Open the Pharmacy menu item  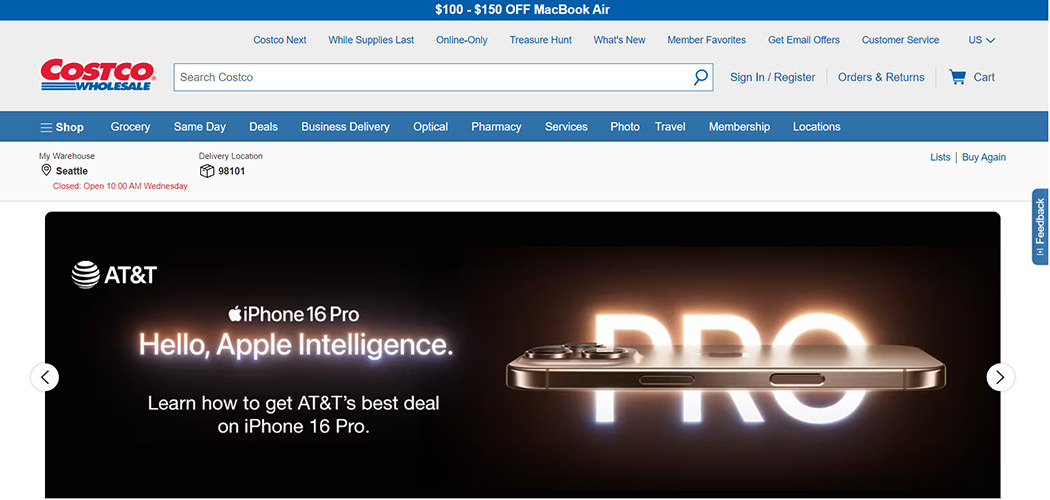point(496,127)
